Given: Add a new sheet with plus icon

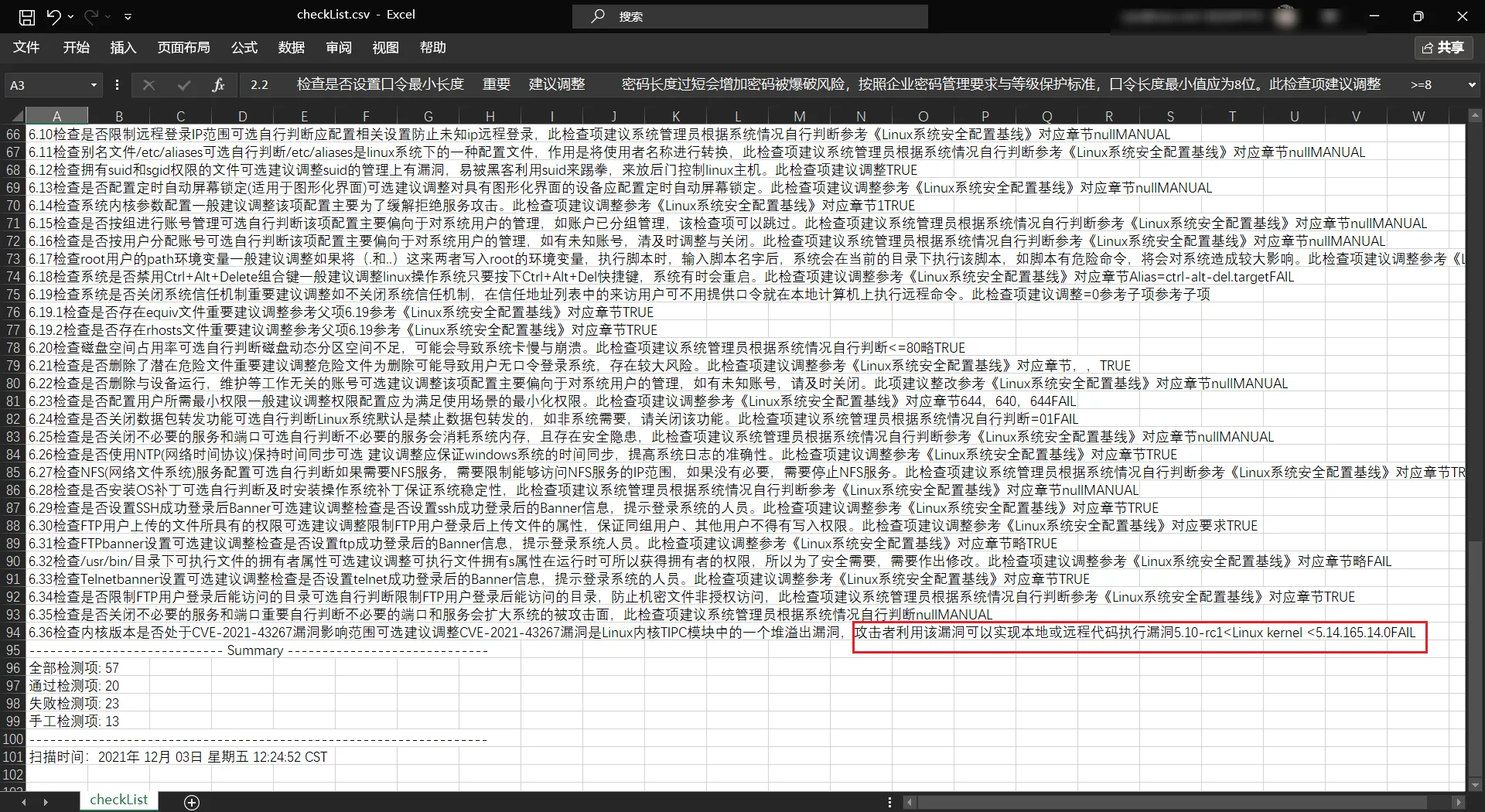Looking at the screenshot, I should [192, 802].
